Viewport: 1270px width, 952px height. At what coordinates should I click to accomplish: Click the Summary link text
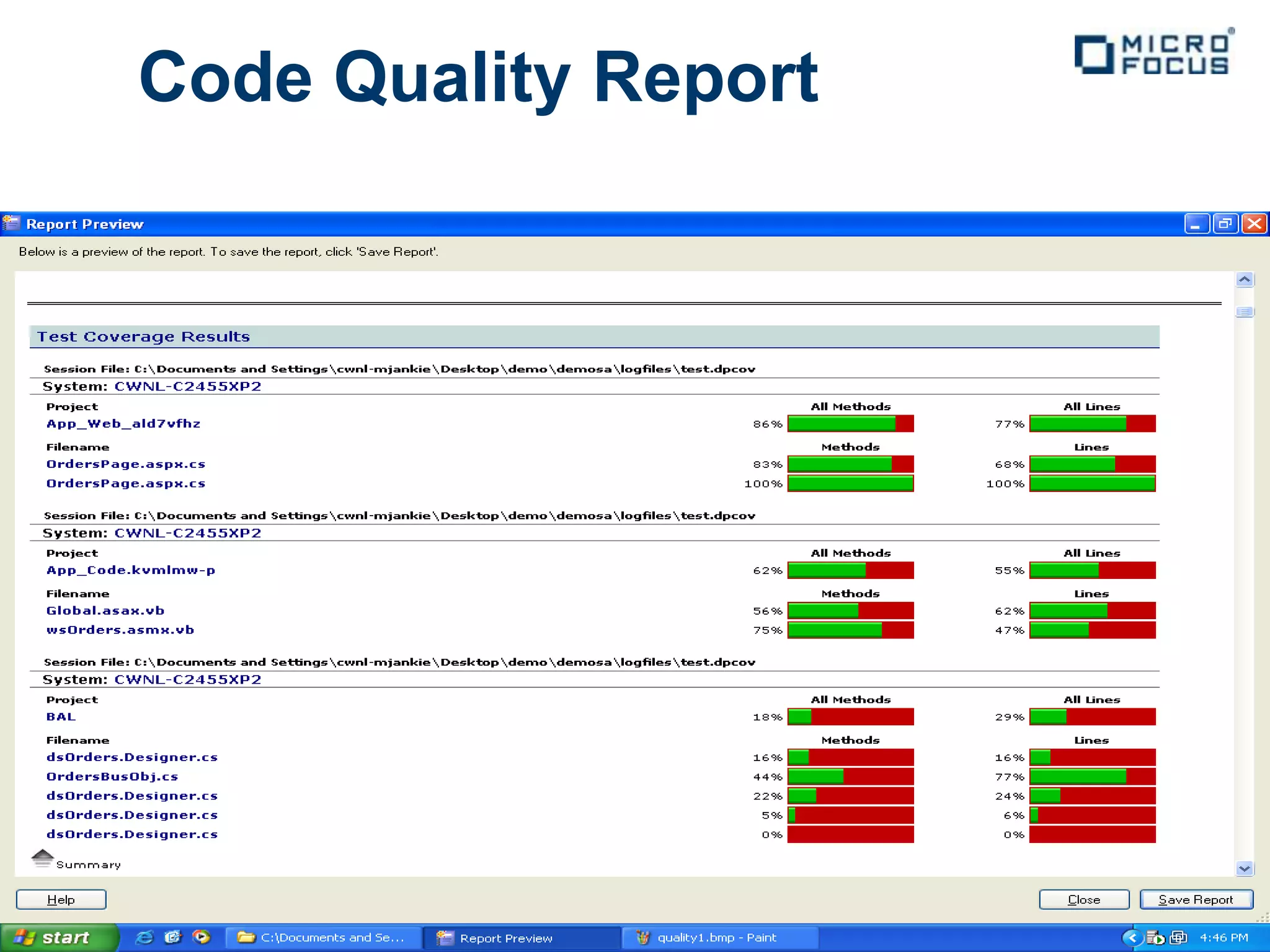(x=89, y=865)
